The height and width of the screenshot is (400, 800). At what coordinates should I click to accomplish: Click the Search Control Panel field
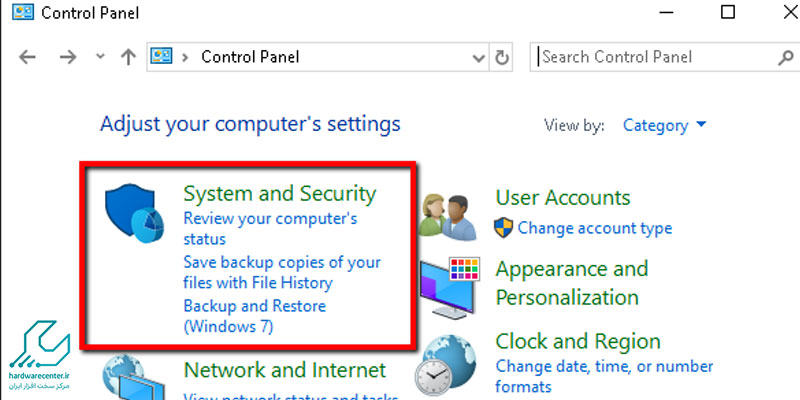[656, 57]
